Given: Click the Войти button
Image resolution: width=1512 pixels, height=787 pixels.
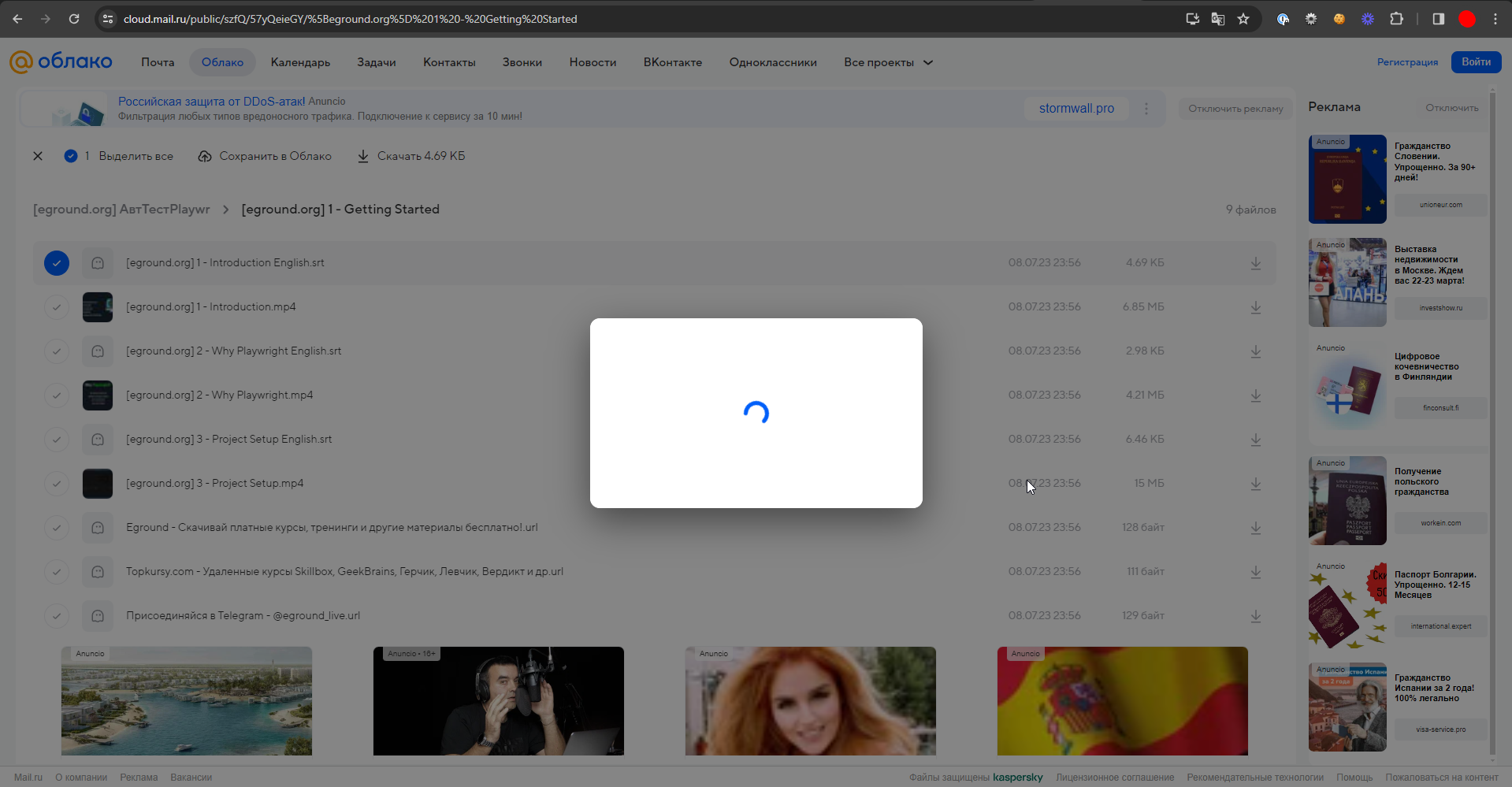Looking at the screenshot, I should [1475, 62].
